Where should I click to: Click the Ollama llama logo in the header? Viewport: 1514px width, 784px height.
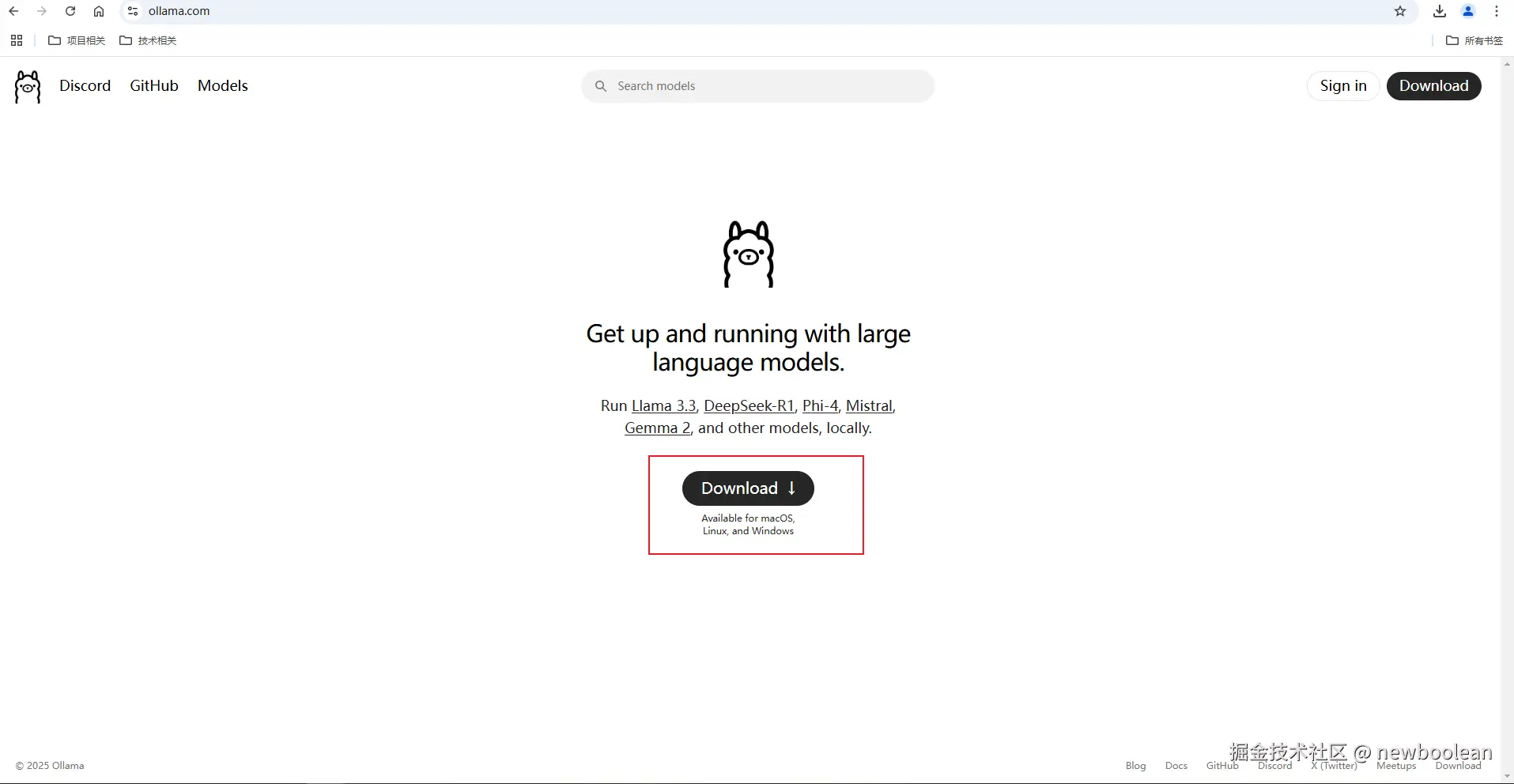click(28, 86)
